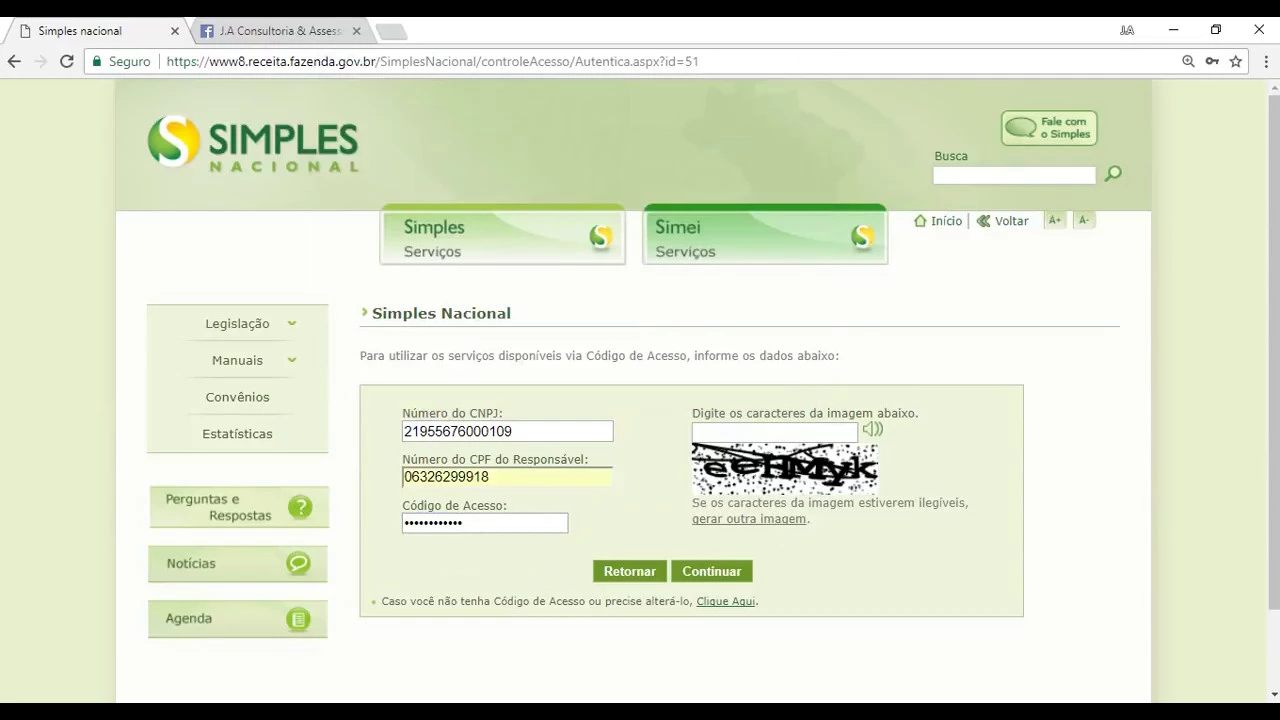Focus the Número do CNPJ field
1280x720 pixels.
tap(508, 431)
